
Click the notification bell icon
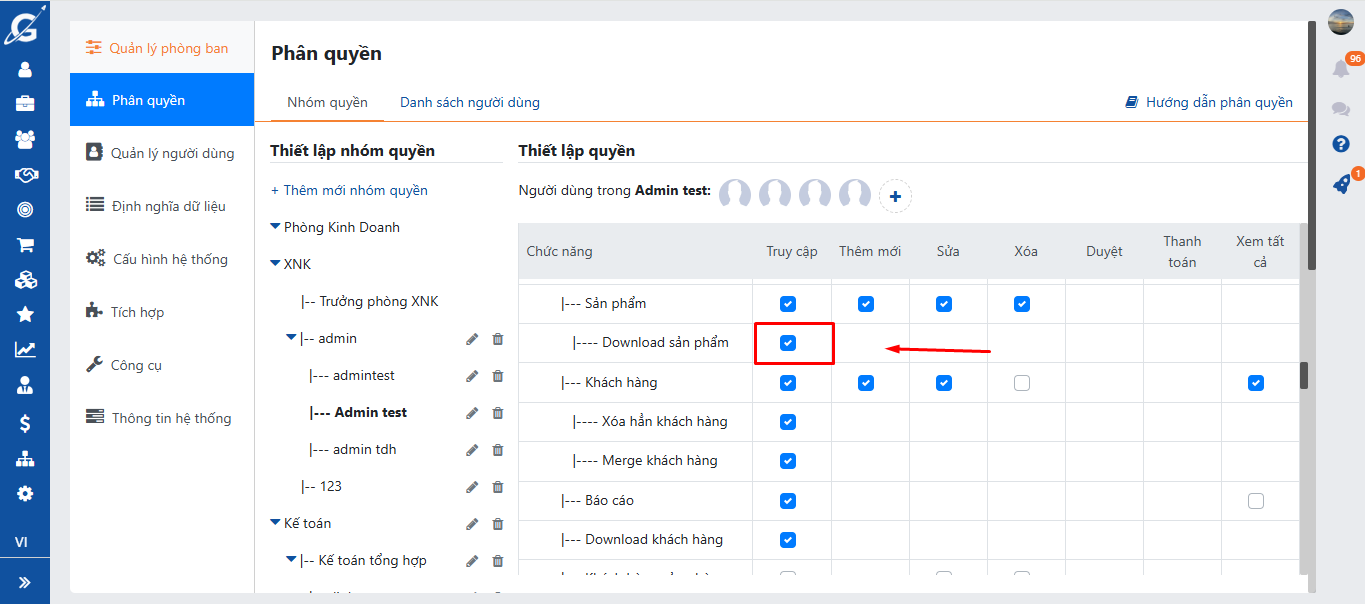pyautogui.click(x=1341, y=68)
